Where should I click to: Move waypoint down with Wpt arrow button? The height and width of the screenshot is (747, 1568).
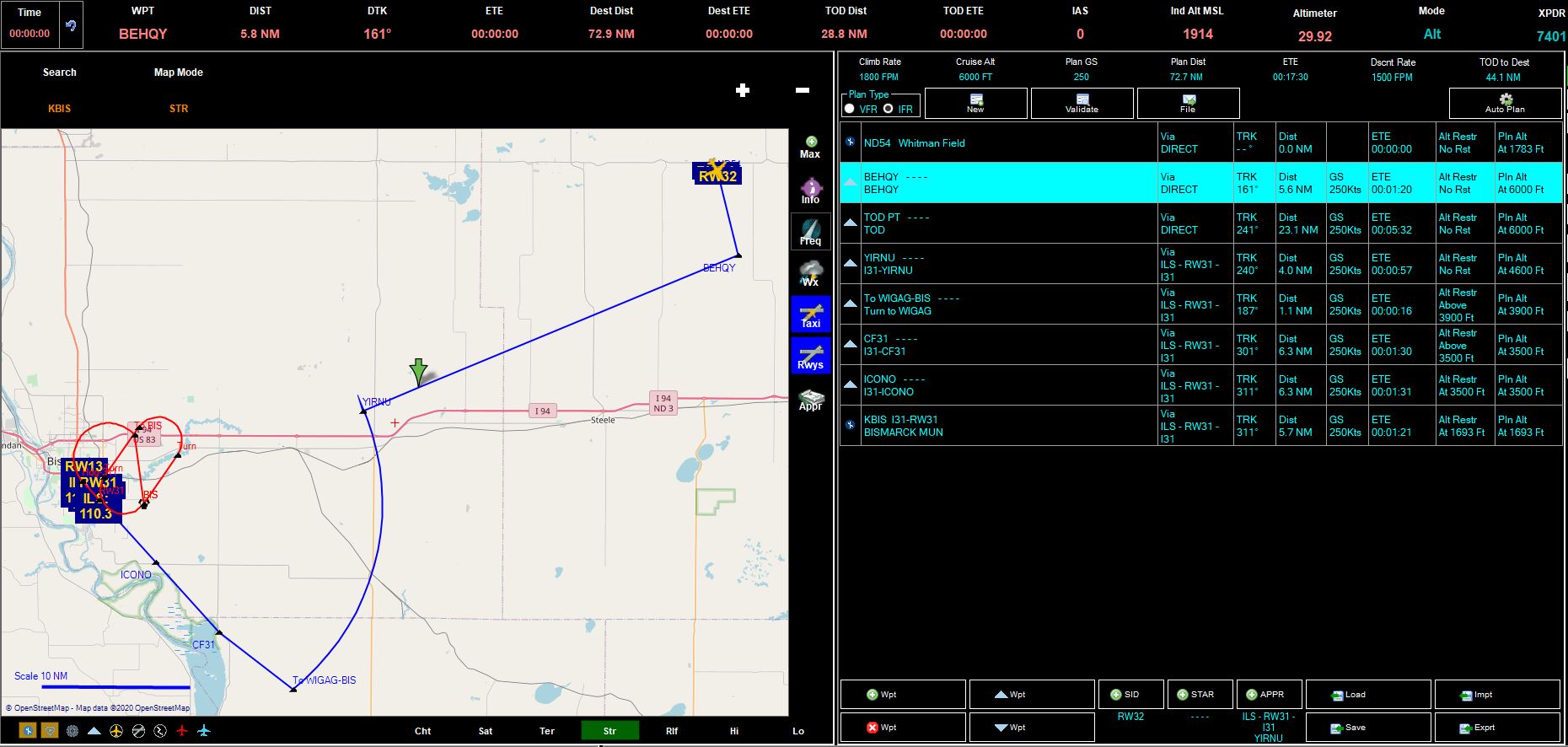pos(1032,728)
